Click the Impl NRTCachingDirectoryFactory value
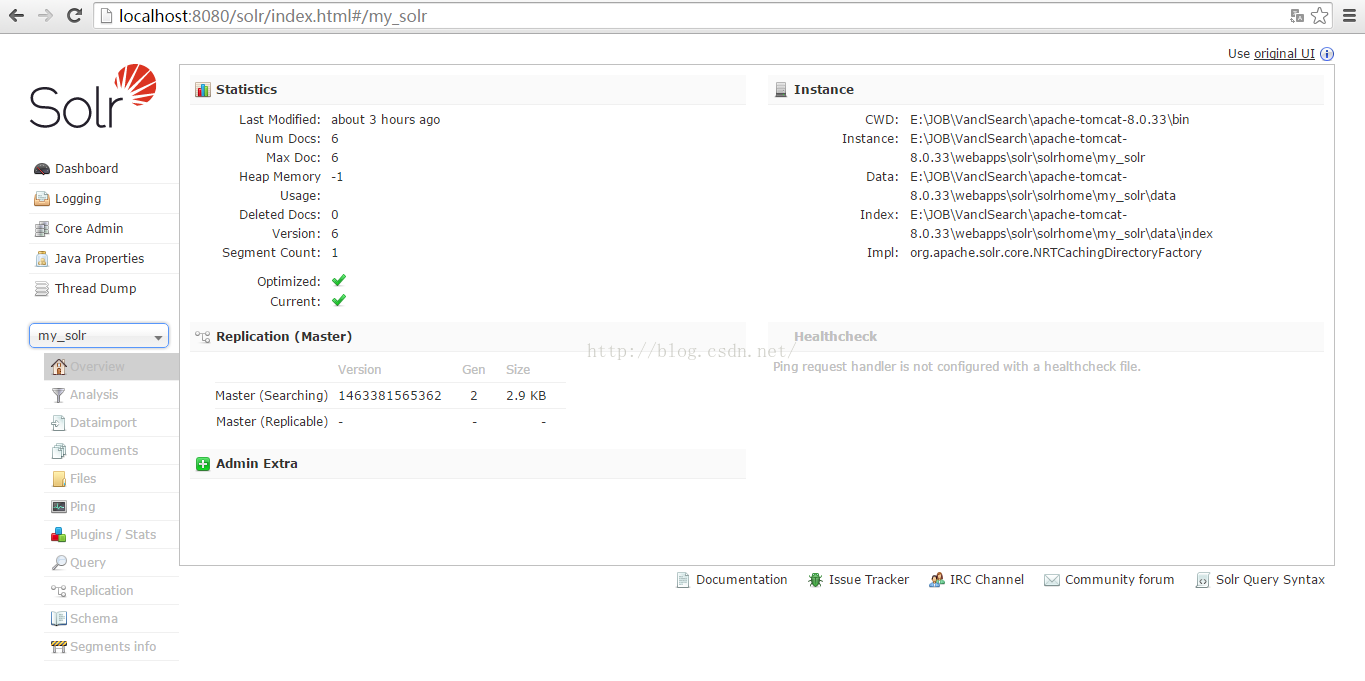The image size is (1365, 681). [x=1056, y=253]
